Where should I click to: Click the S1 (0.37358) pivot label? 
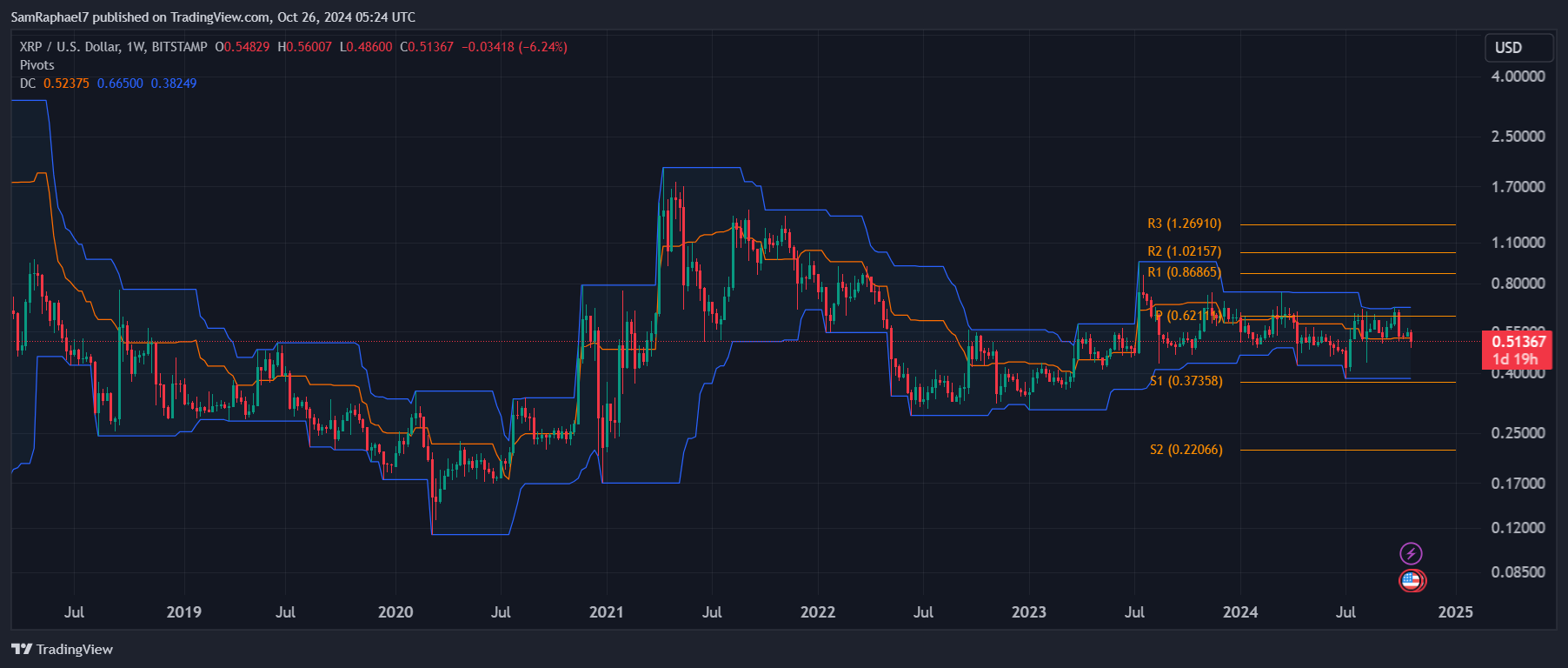point(1186,381)
